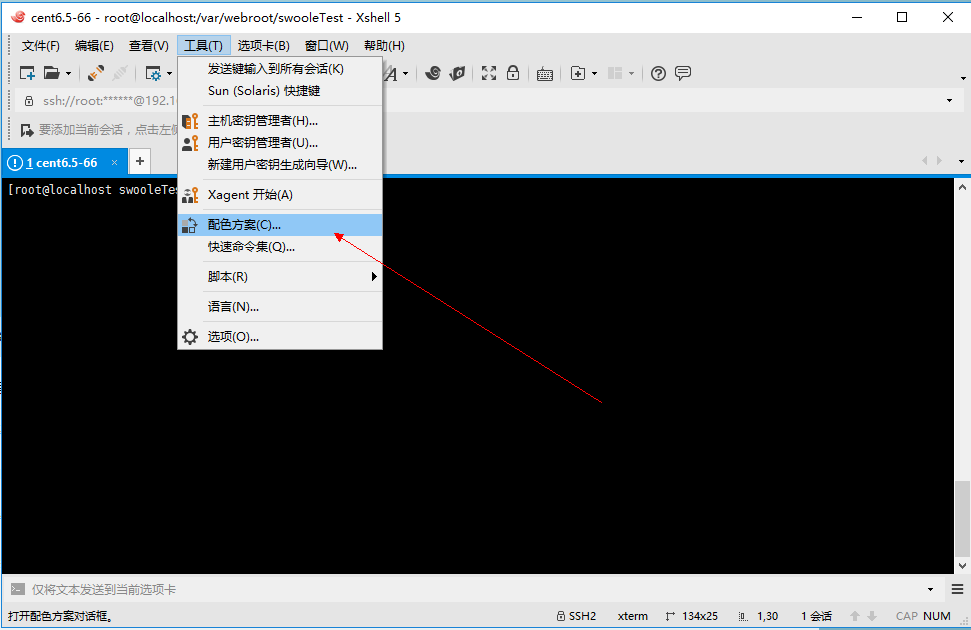Expand the New transfer dropdown arrow
The height and width of the screenshot is (630, 971).
point(594,74)
